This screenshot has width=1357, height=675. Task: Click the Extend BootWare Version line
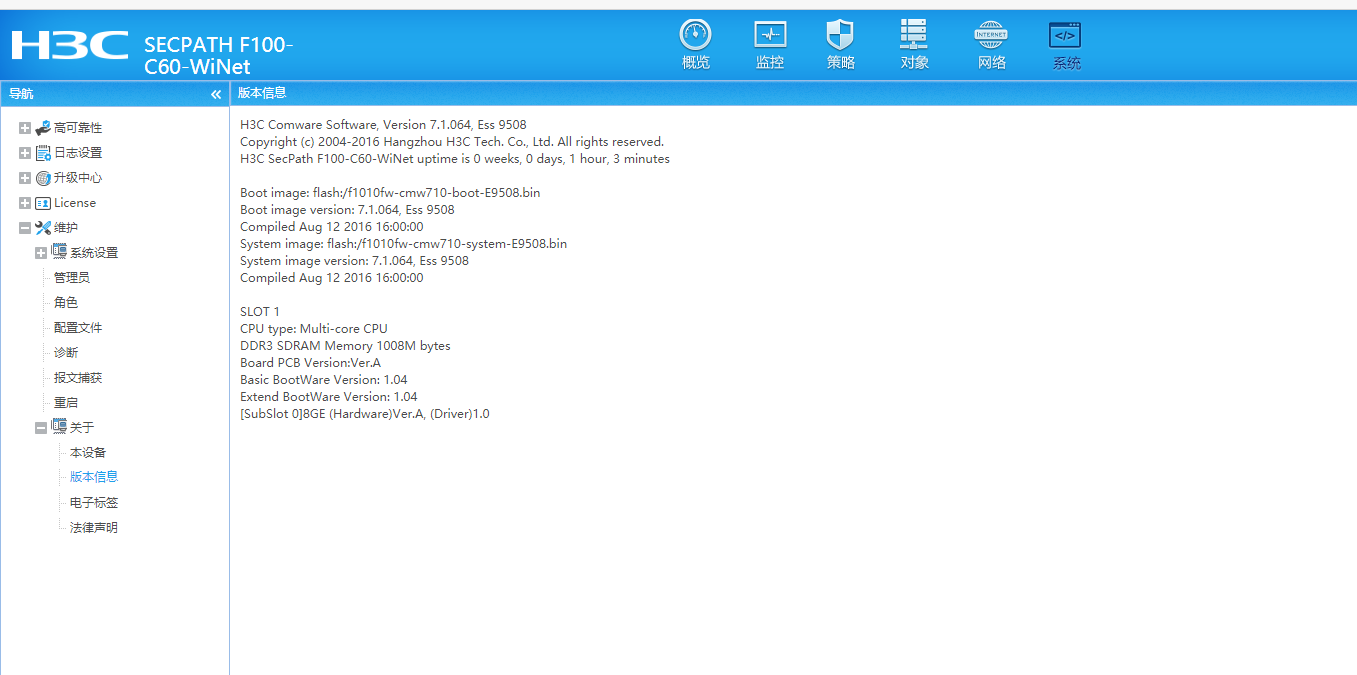click(329, 397)
